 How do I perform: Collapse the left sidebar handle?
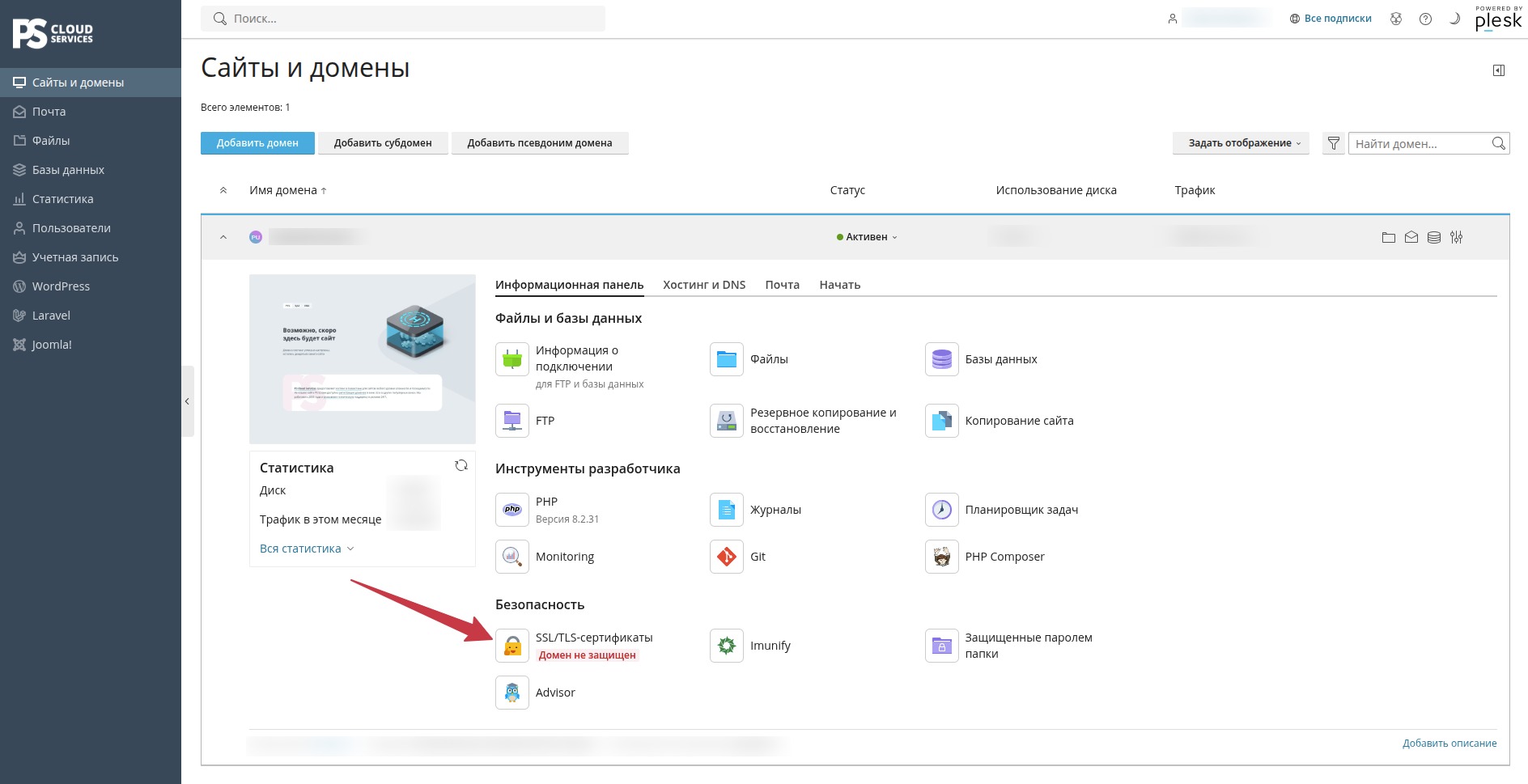(x=188, y=401)
